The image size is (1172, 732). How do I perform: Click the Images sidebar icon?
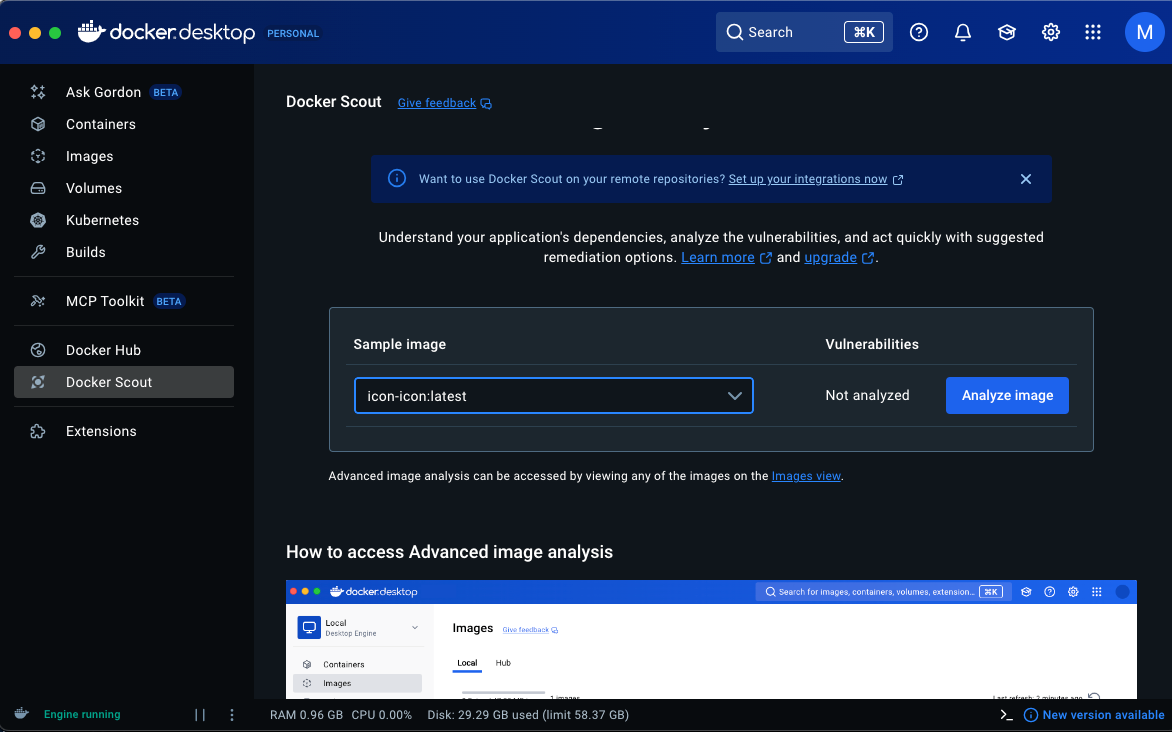[38, 156]
